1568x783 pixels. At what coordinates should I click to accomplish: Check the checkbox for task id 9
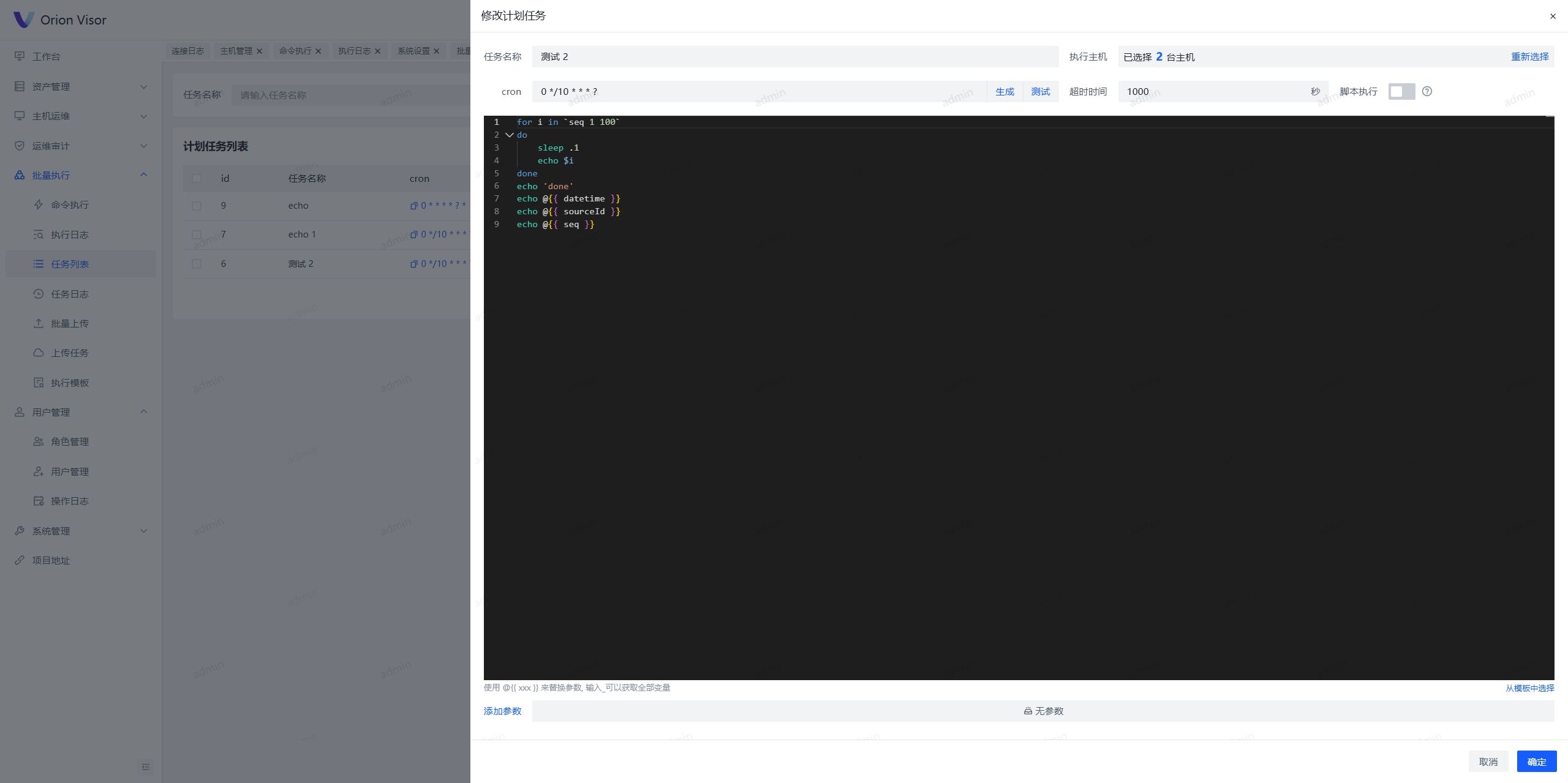click(x=197, y=206)
